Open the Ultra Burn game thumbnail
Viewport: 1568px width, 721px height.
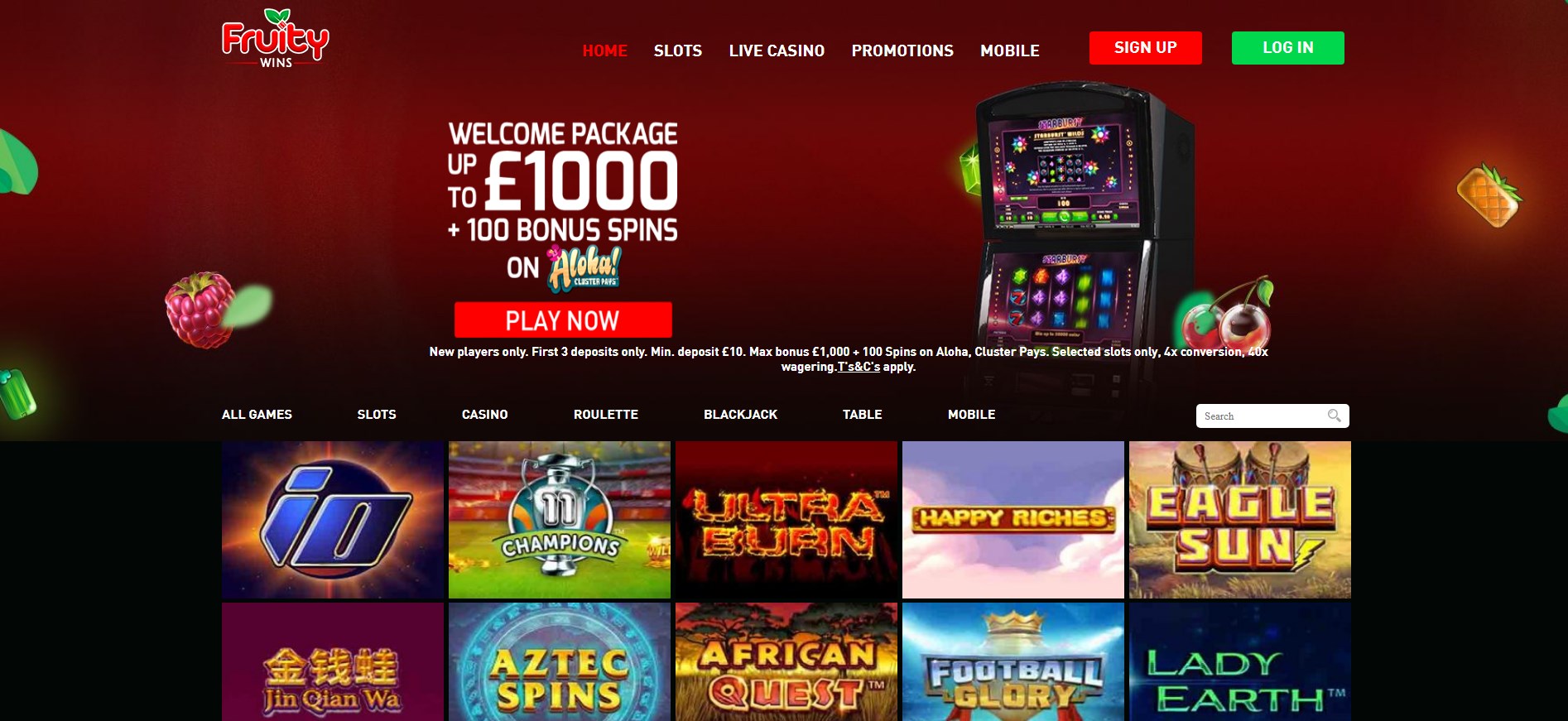tap(786, 520)
